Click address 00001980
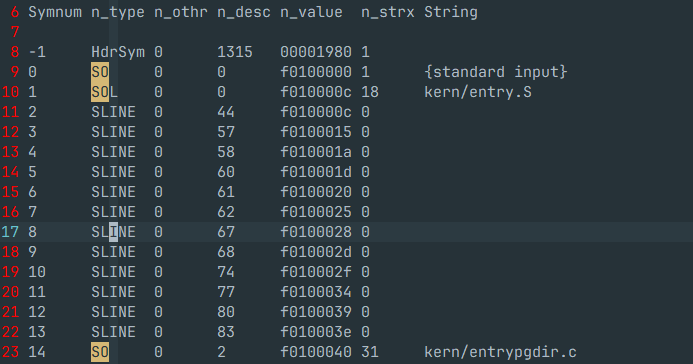Image resolution: width=693 pixels, height=364 pixels. (316, 52)
